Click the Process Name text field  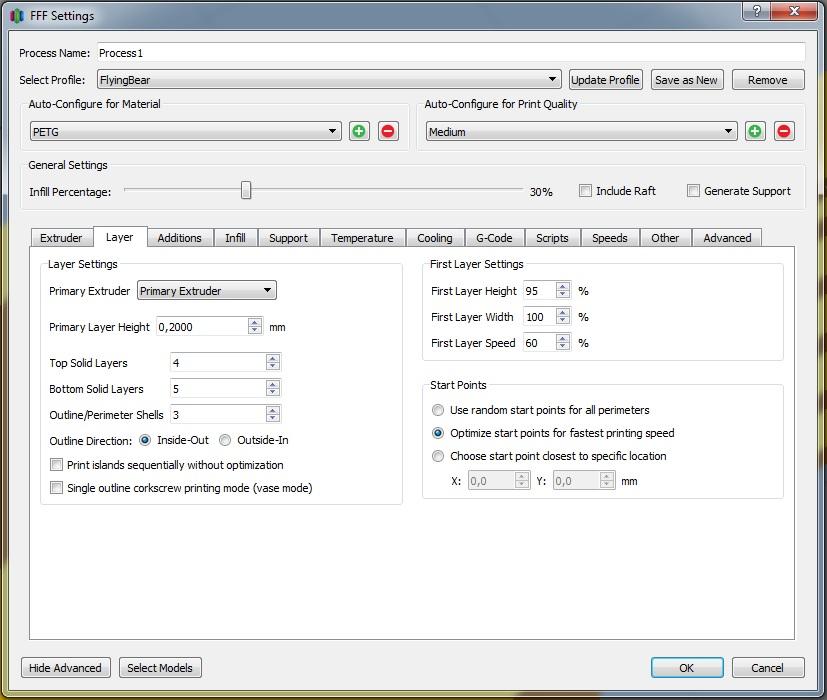(x=450, y=53)
